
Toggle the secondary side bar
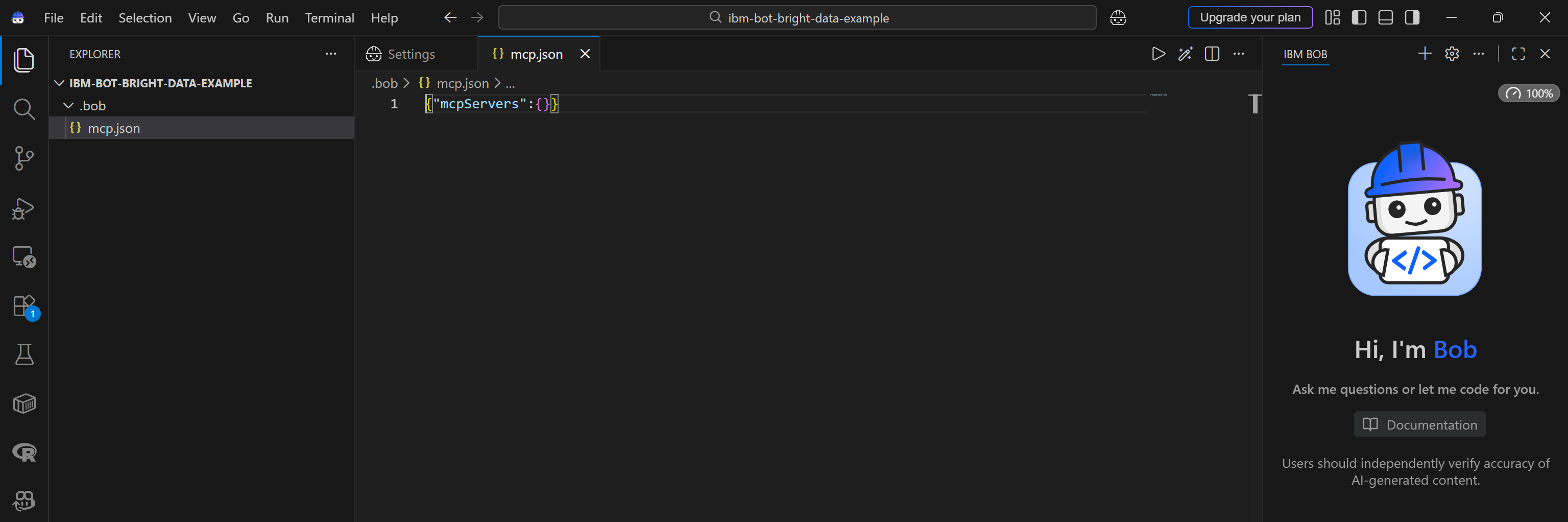click(x=1412, y=18)
